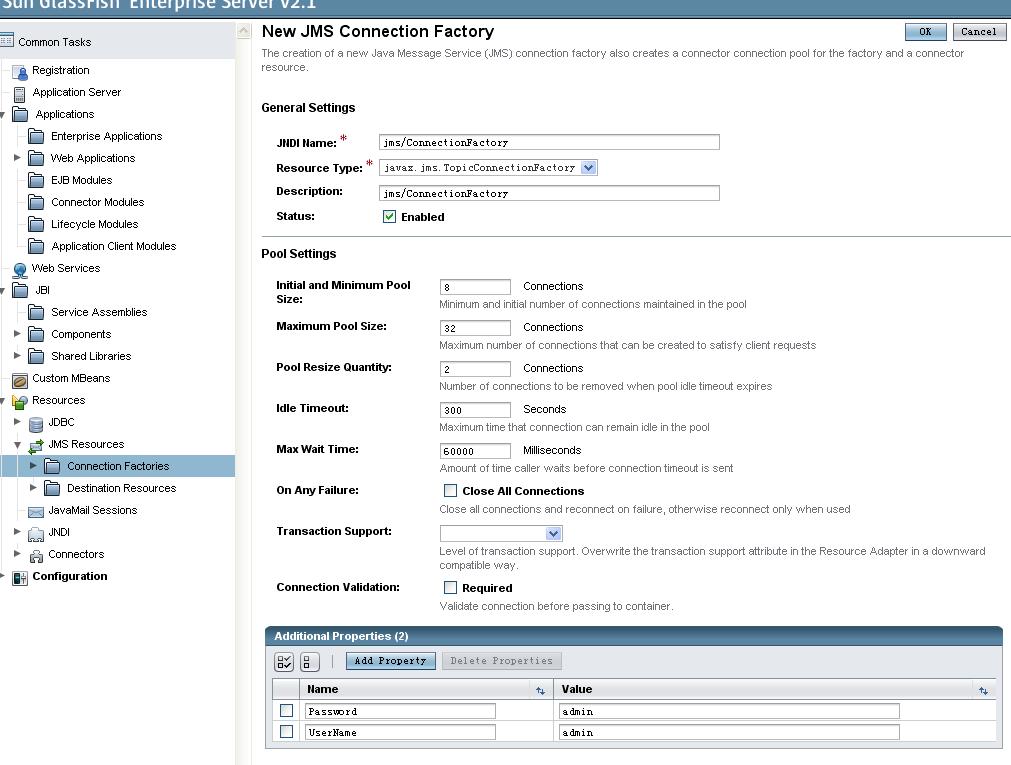Check the Close All Connections checkbox
1011x765 pixels.
[x=450, y=491]
